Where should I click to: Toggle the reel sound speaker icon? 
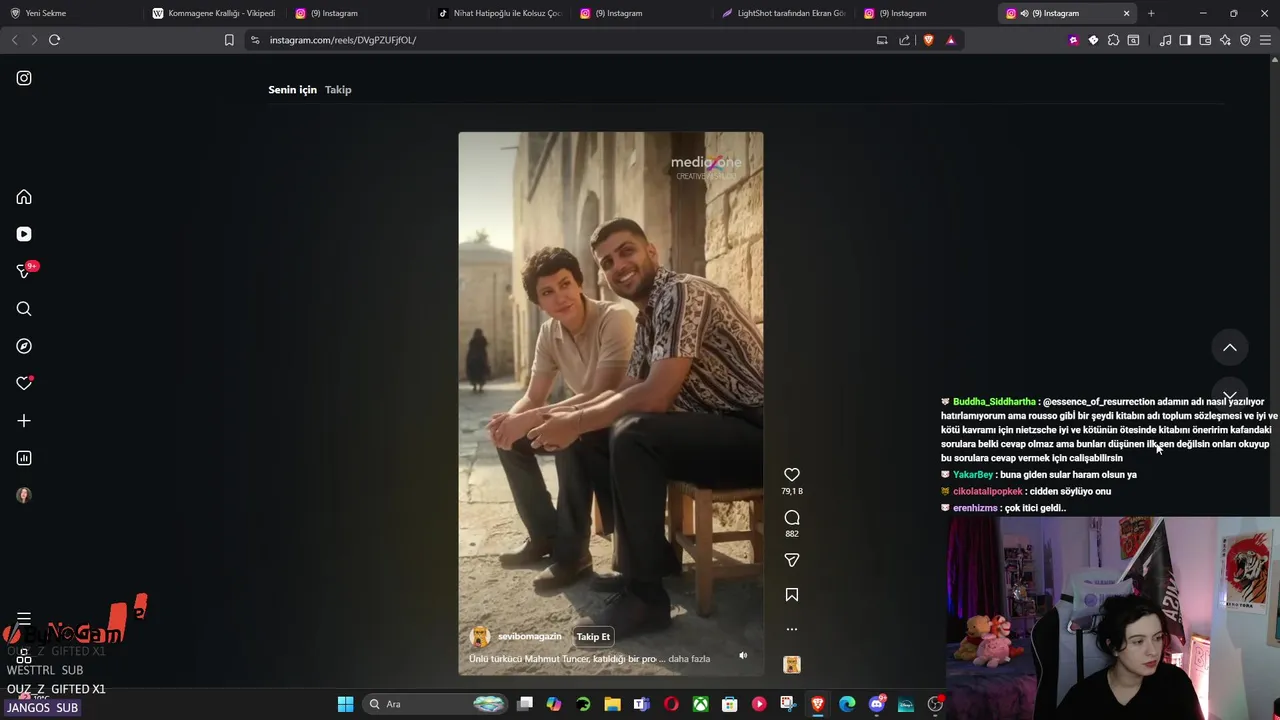click(x=743, y=656)
